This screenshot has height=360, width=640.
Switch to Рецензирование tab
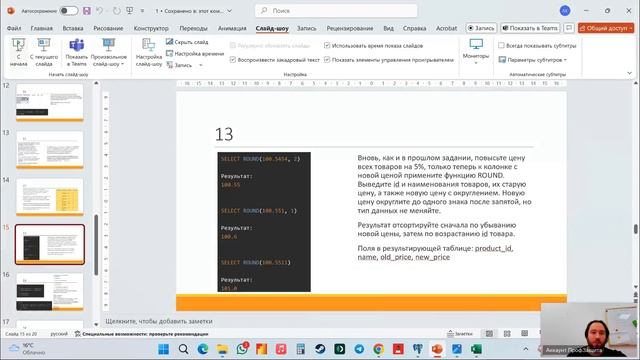tap(350, 28)
